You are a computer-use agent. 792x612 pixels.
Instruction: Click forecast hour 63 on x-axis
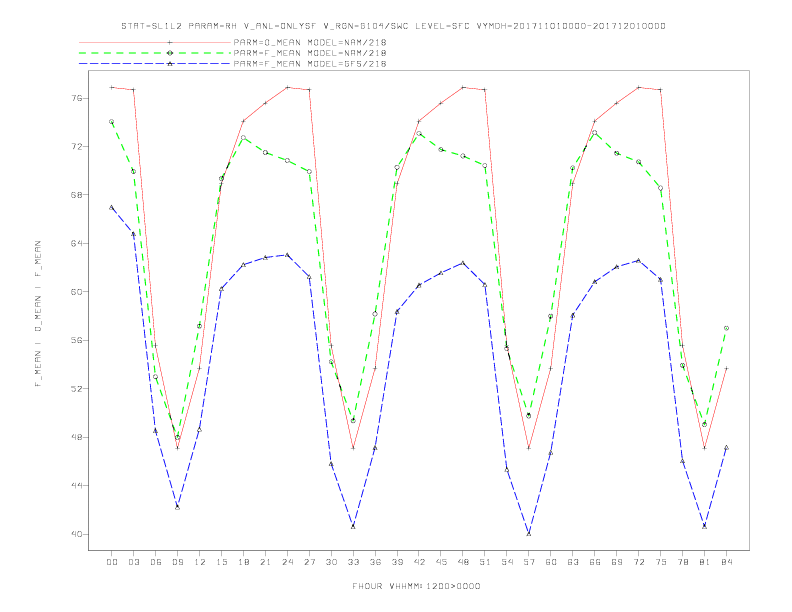pyautogui.click(x=573, y=562)
